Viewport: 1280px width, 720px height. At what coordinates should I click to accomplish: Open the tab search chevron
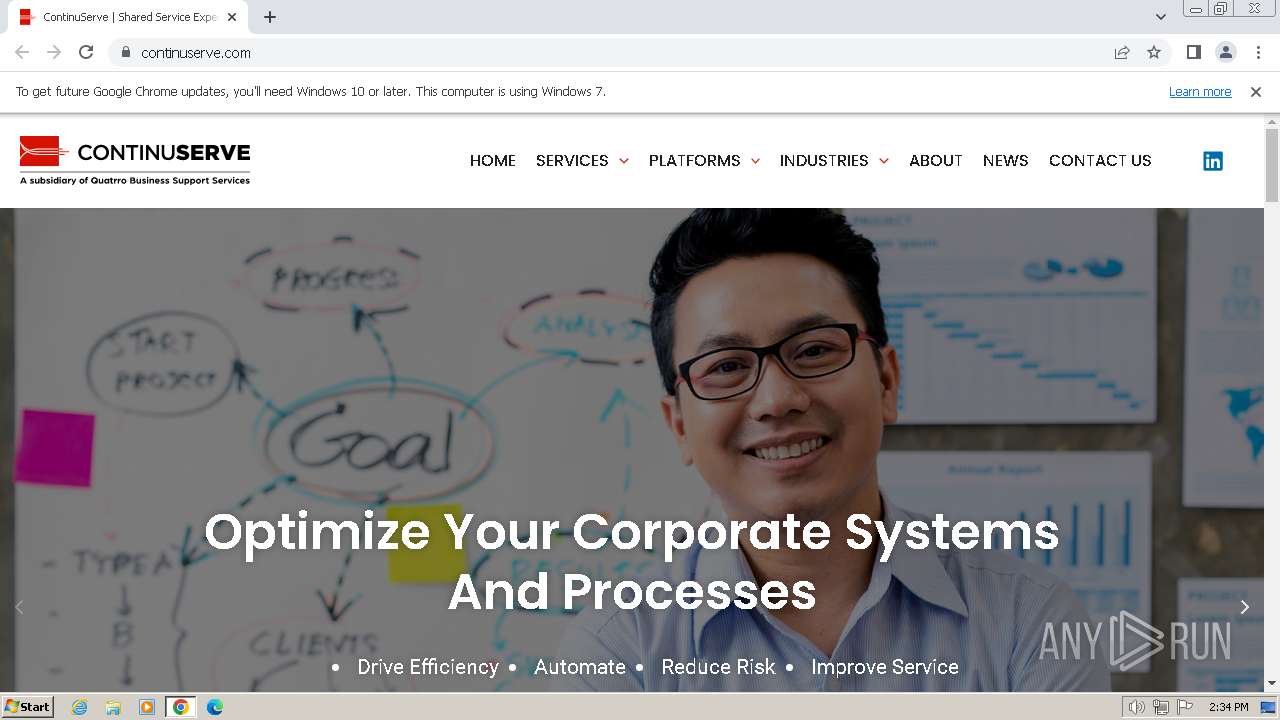point(1161,17)
